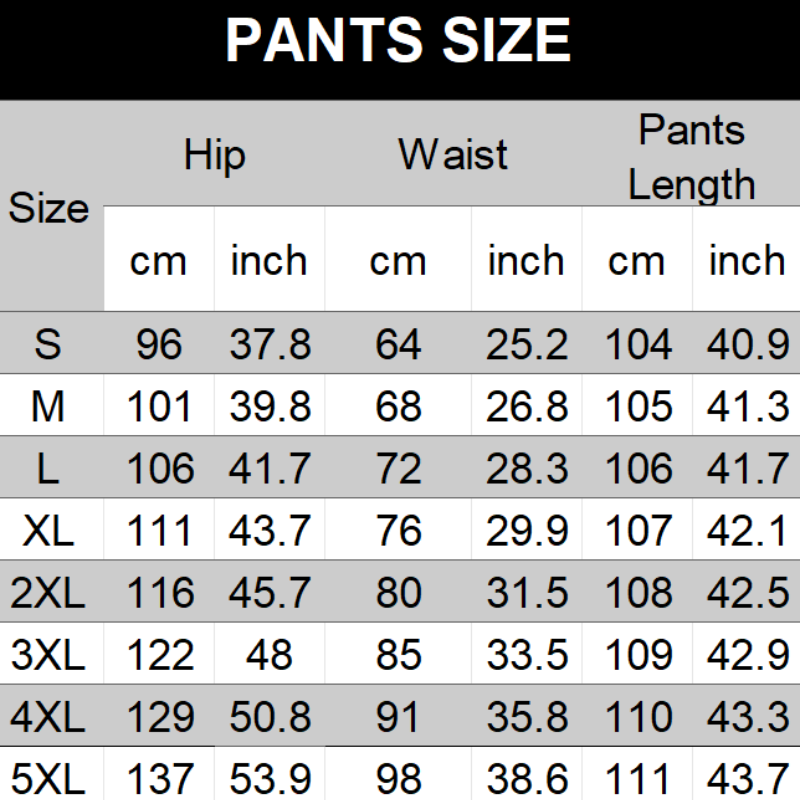The height and width of the screenshot is (800, 800).
Task: Click the Hip column header
Action: click(x=214, y=155)
